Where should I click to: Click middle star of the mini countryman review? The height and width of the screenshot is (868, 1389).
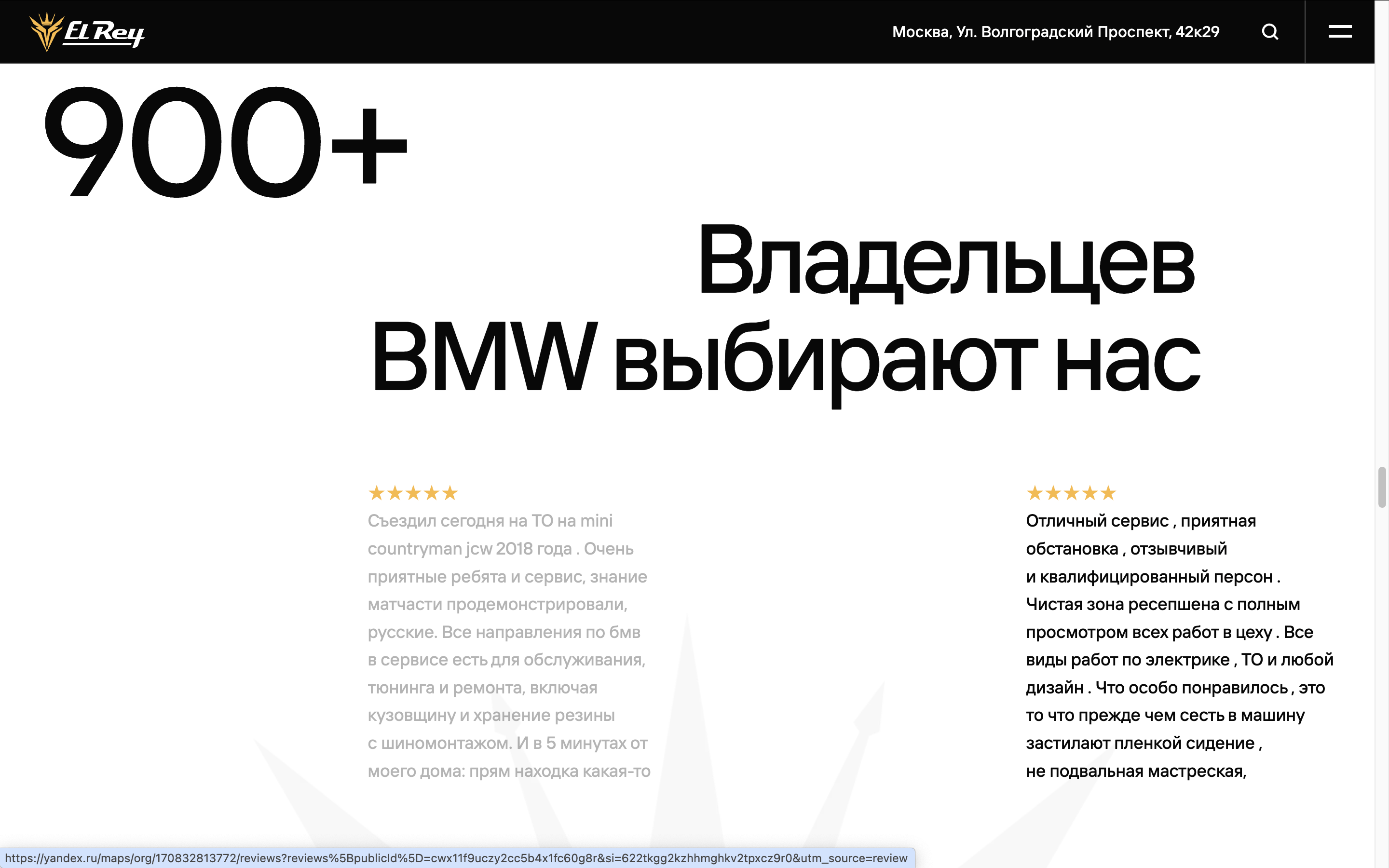click(x=413, y=492)
